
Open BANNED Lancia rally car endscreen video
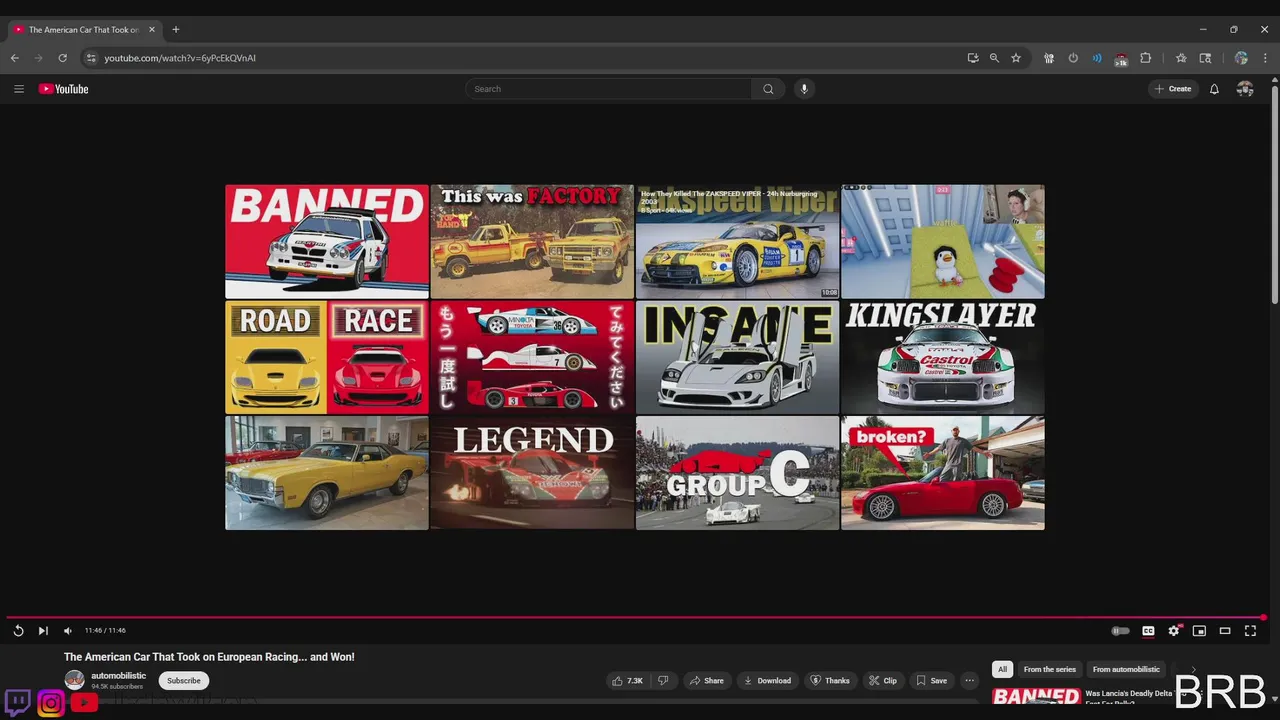[327, 241]
